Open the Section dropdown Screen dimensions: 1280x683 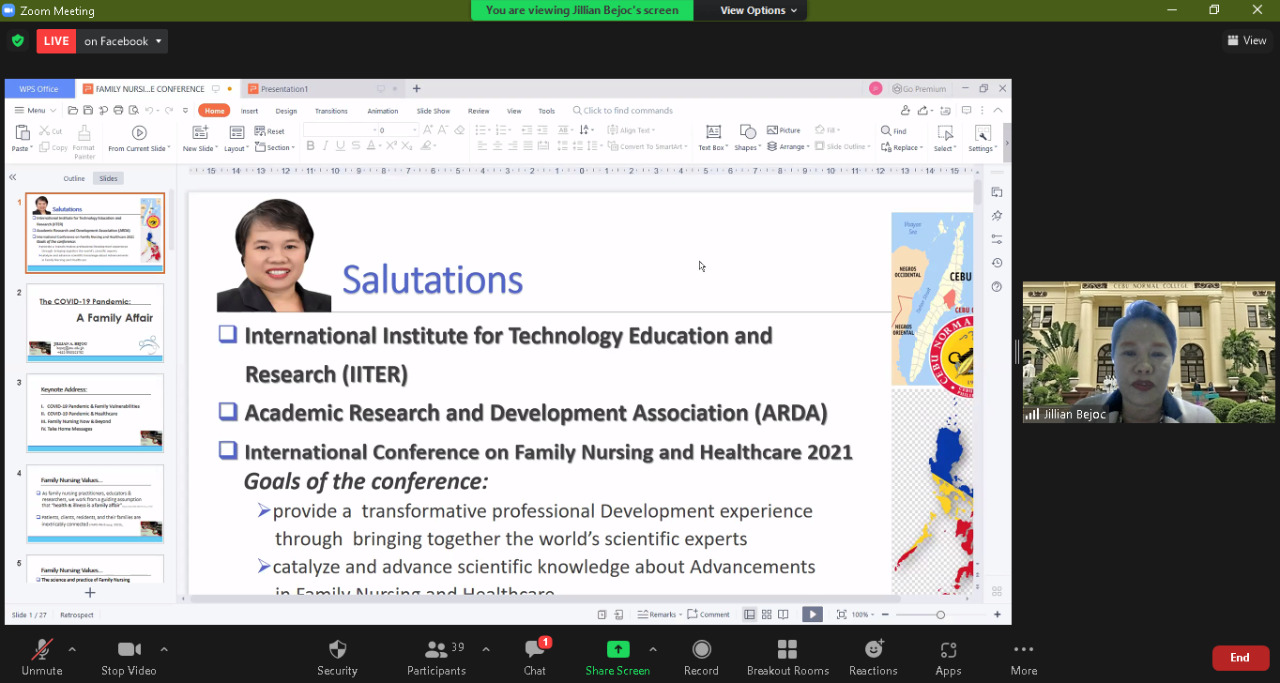(275, 147)
